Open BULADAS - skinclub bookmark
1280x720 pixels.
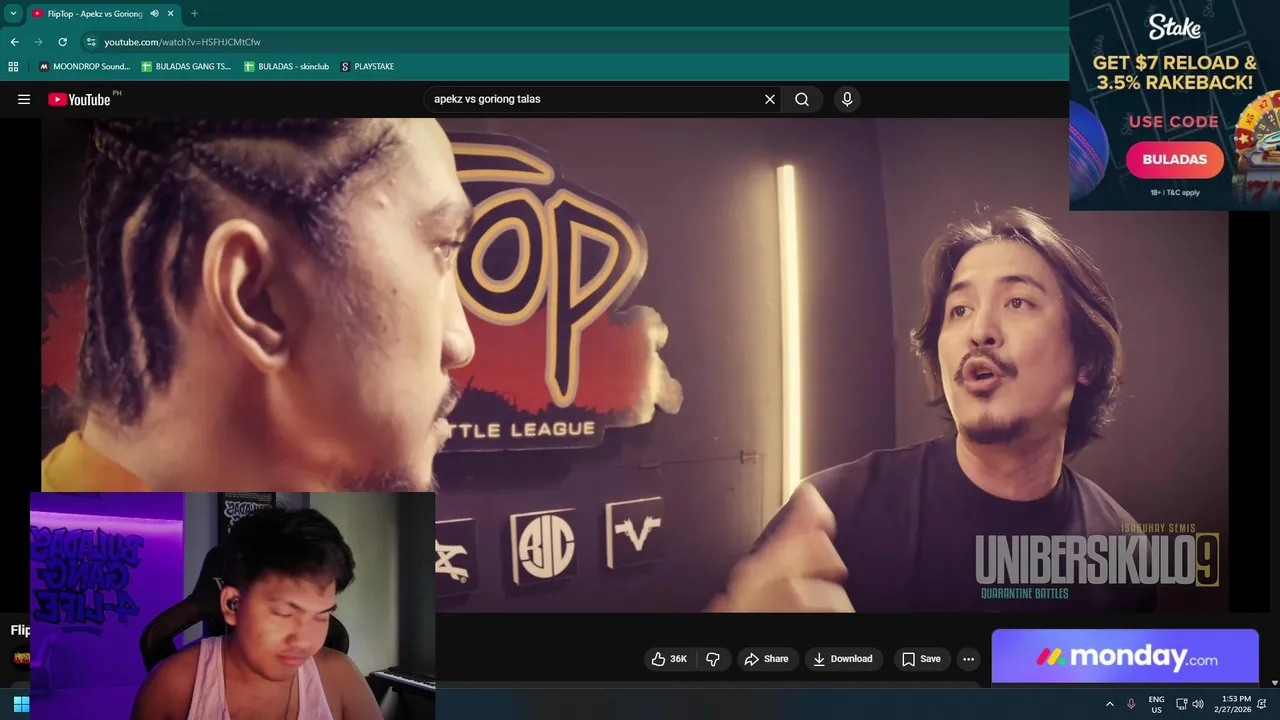pyautogui.click(x=286, y=67)
